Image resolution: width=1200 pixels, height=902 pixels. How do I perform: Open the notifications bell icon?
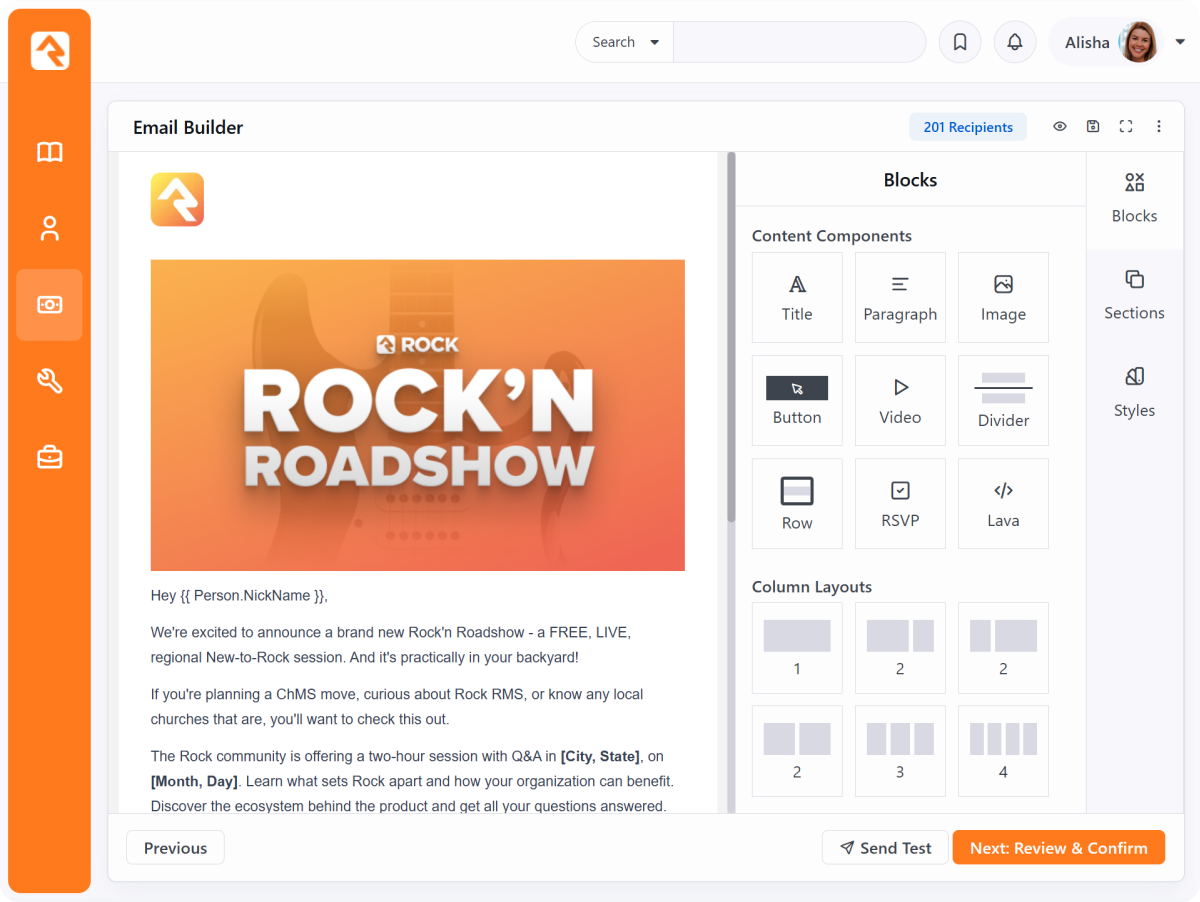(1015, 42)
